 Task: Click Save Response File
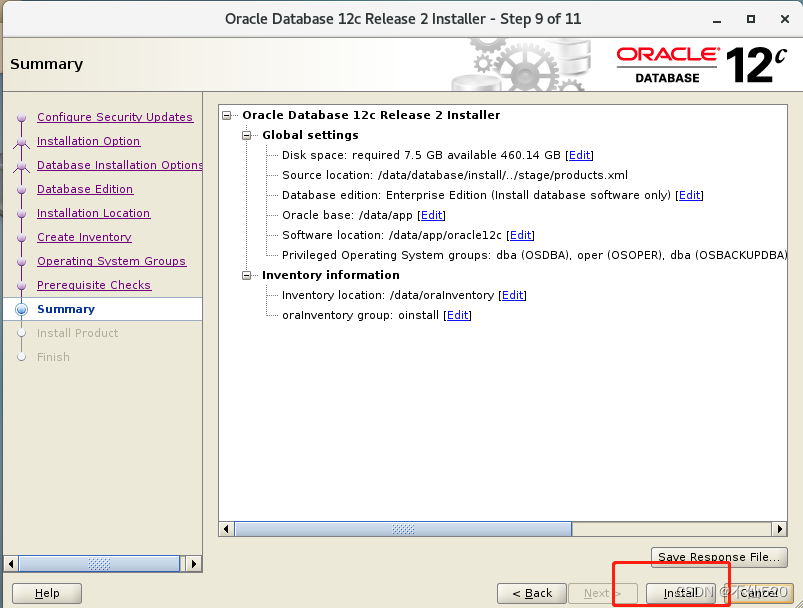pos(718,557)
